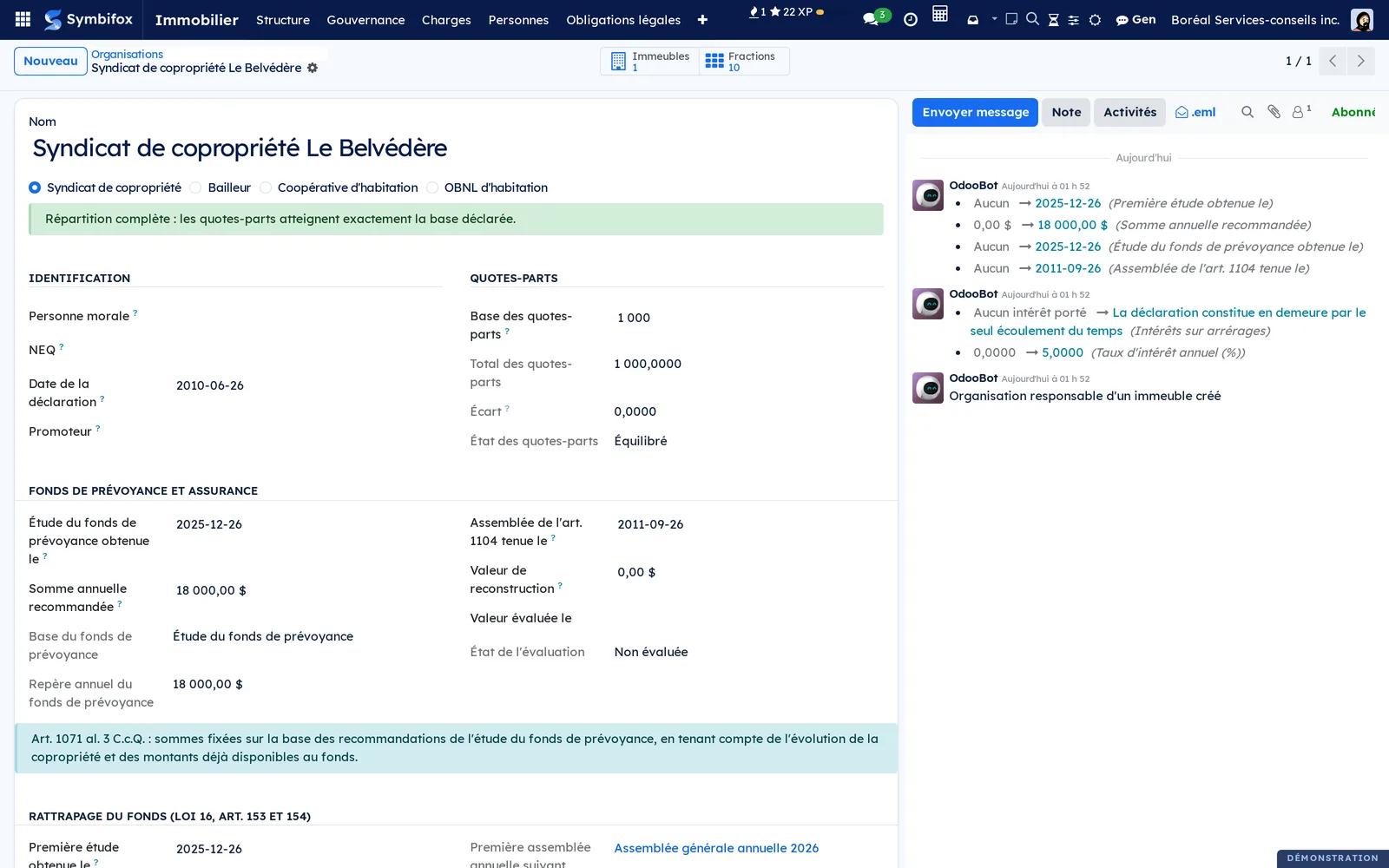This screenshot has width=1389, height=868.
Task: Open the Organisations breadcrumb link
Action: (127, 54)
